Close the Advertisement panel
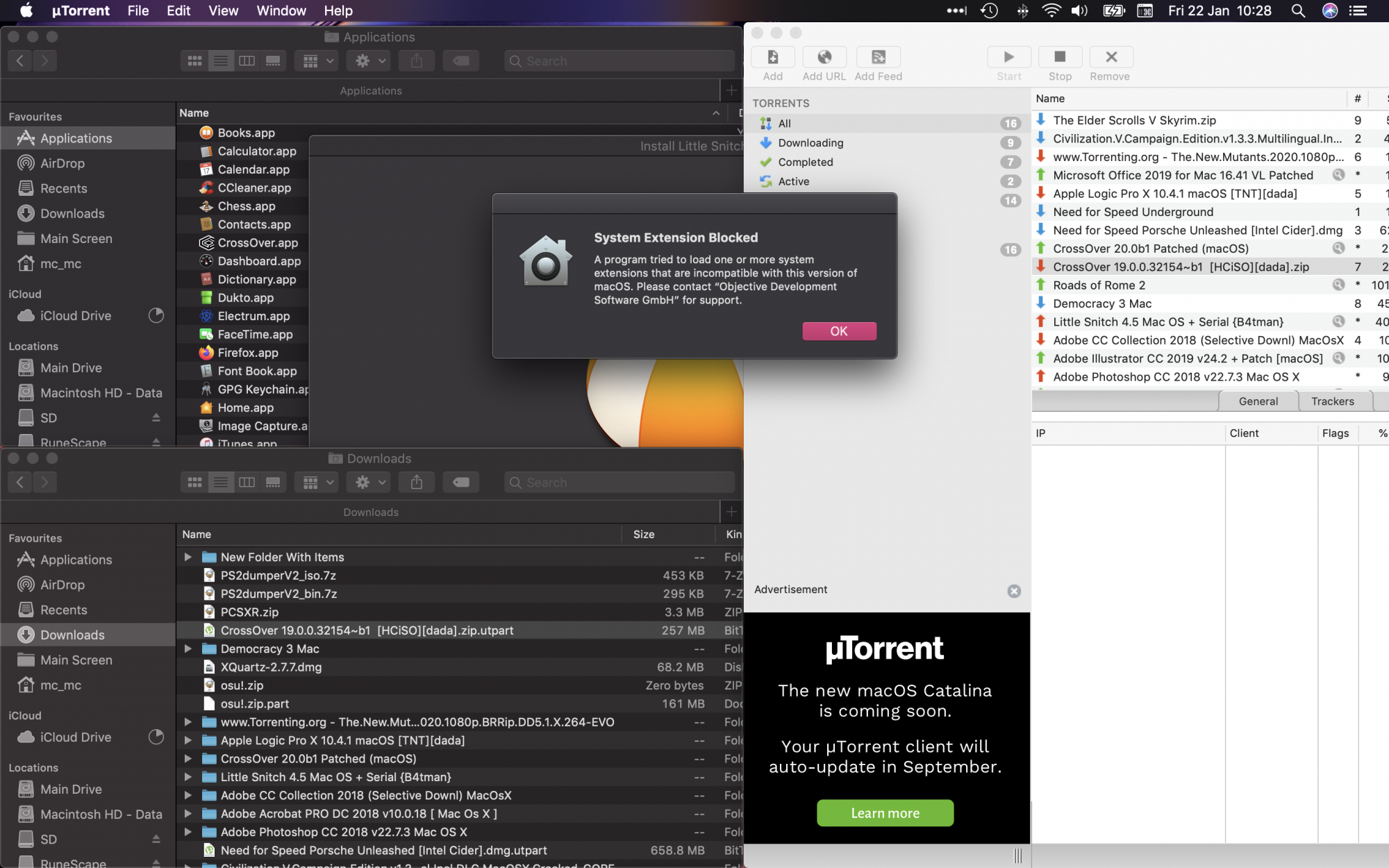This screenshot has height=868, width=1389. (x=1014, y=591)
